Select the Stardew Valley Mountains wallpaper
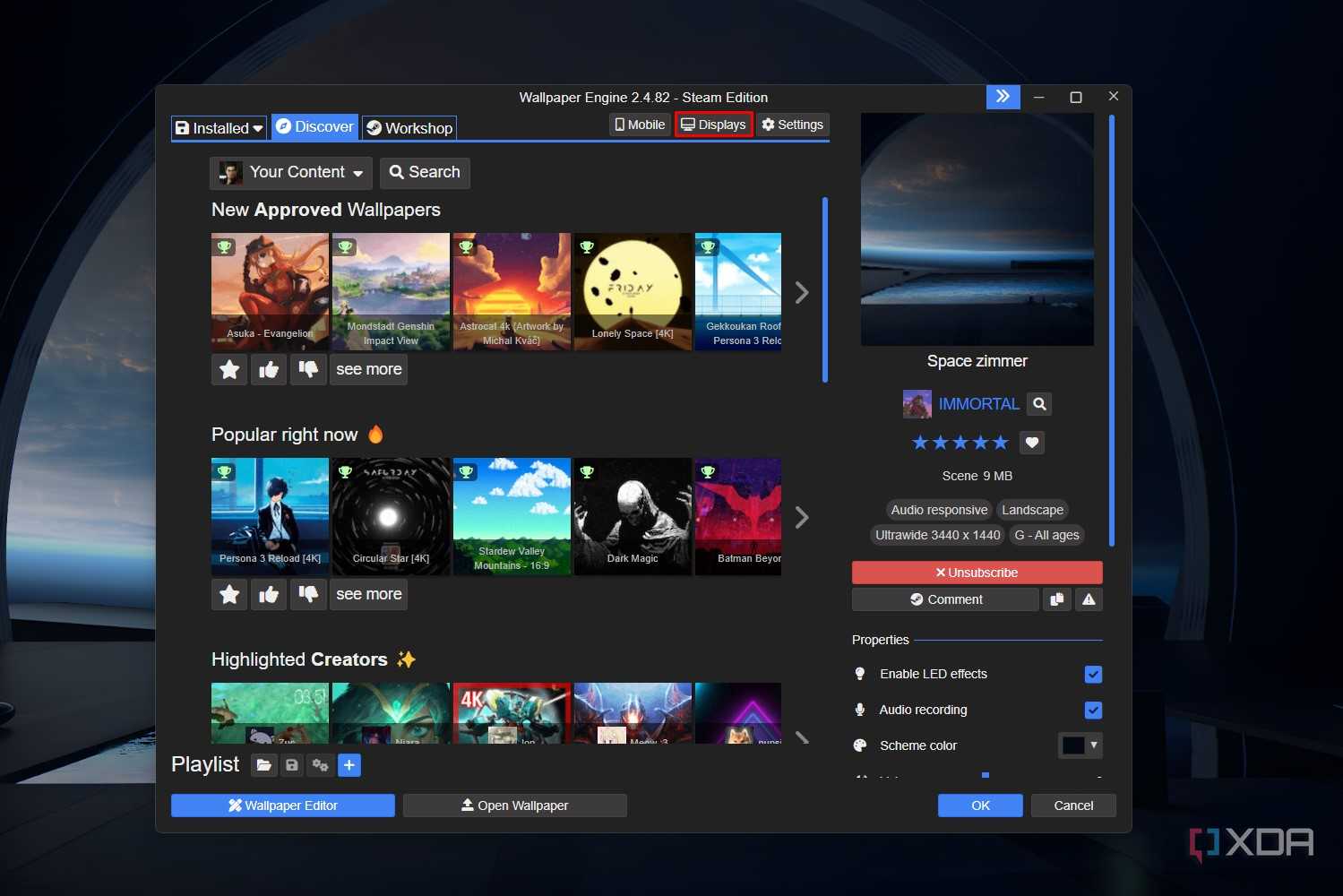The height and width of the screenshot is (896, 1343). point(512,516)
